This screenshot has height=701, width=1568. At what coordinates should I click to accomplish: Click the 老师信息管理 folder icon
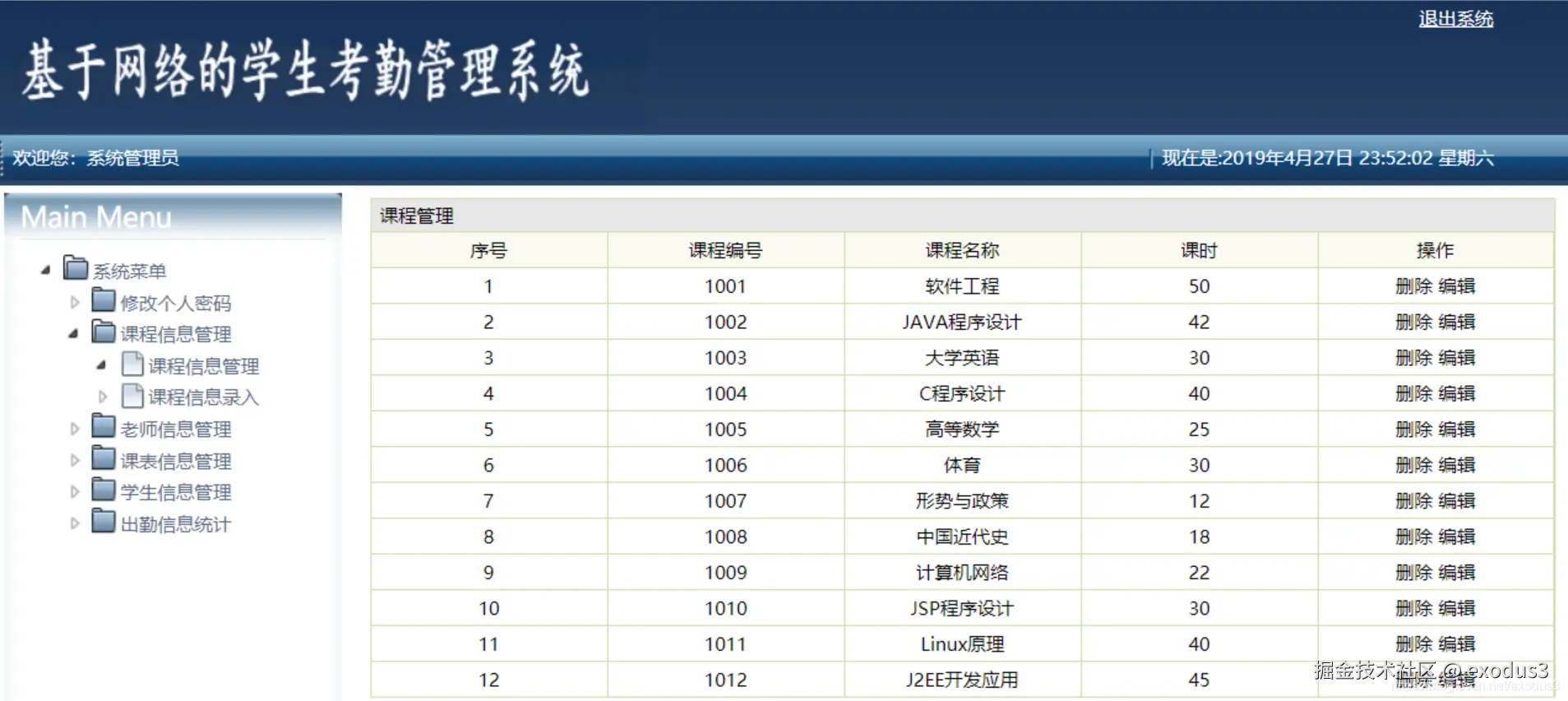click(x=104, y=426)
